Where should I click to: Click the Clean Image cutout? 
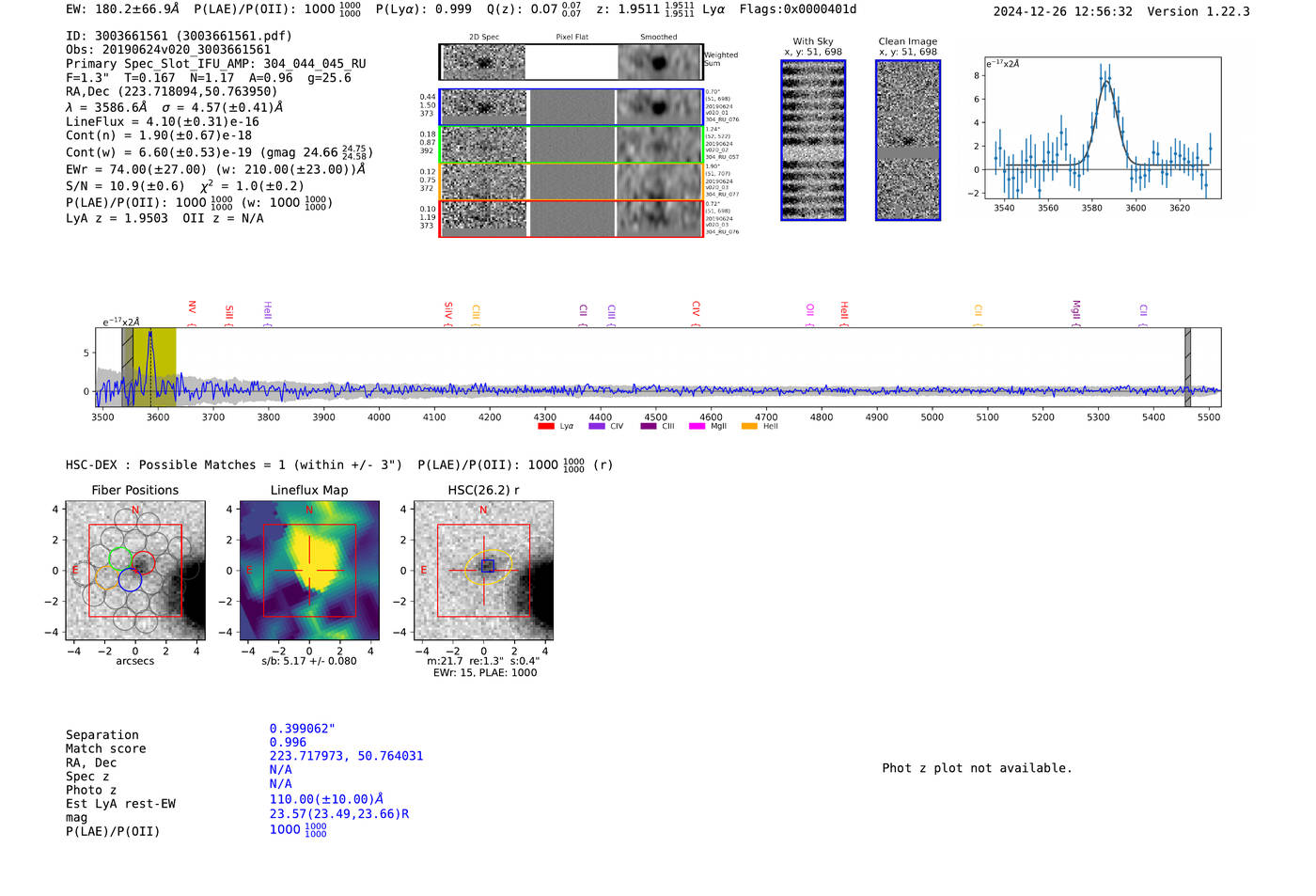point(908,140)
